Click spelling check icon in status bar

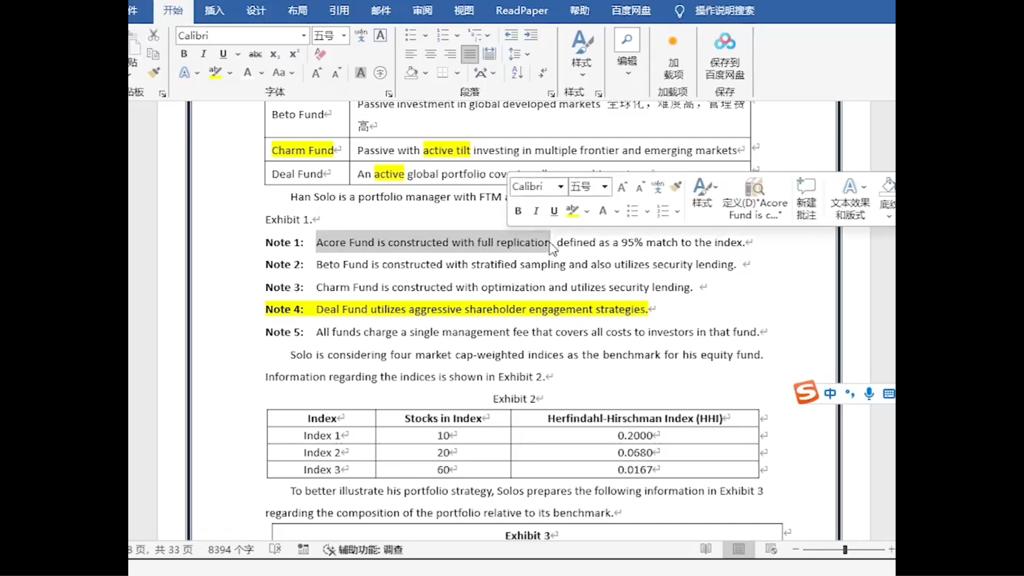(x=275, y=549)
